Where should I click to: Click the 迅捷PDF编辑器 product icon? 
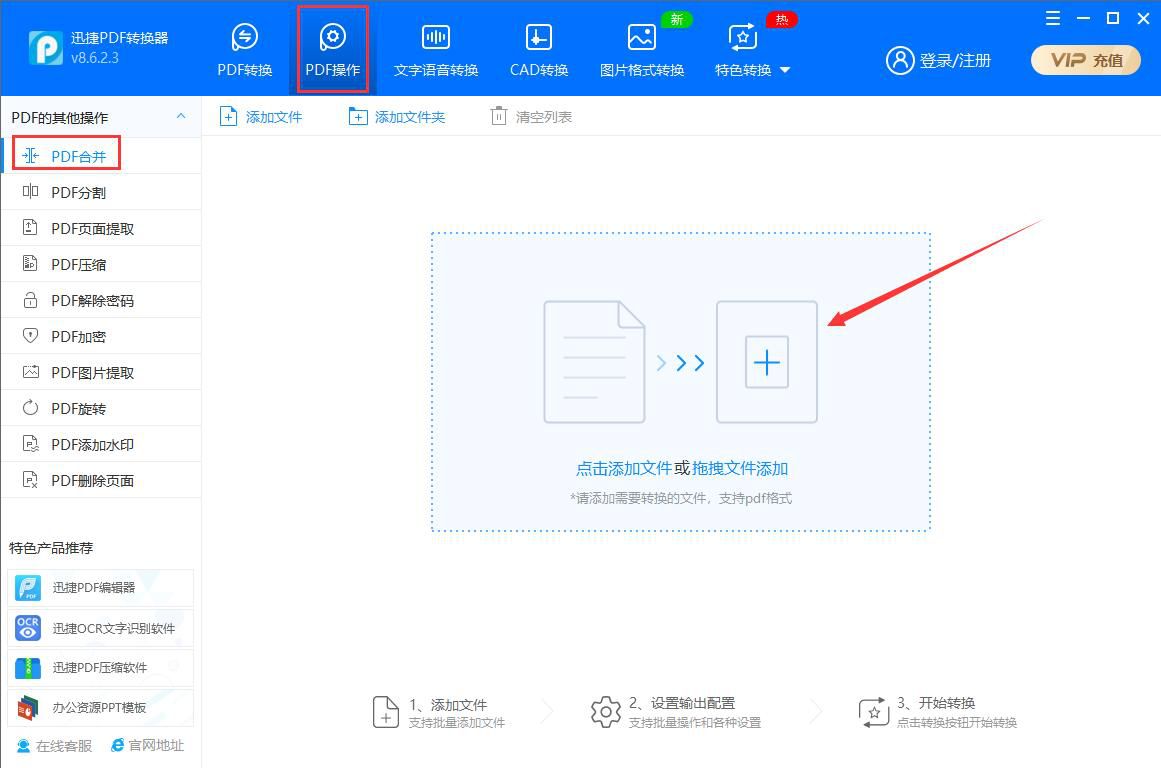point(28,588)
